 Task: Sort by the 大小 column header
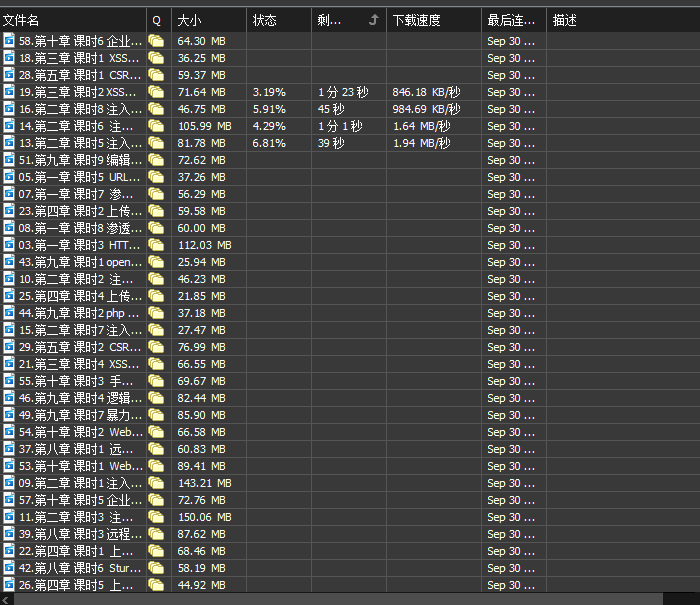[x=208, y=20]
